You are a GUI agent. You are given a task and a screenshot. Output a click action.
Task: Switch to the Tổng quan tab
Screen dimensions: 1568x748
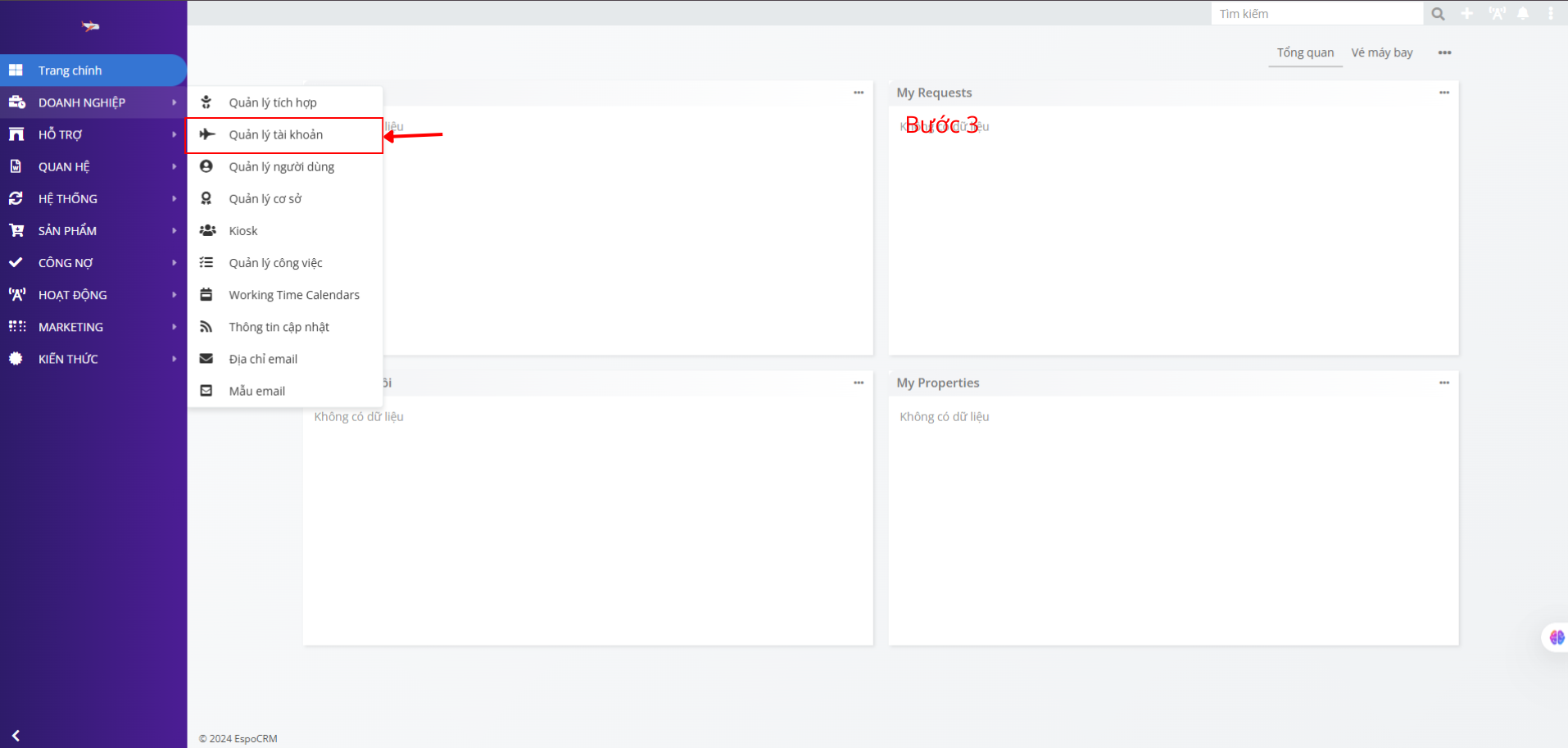pos(1305,53)
